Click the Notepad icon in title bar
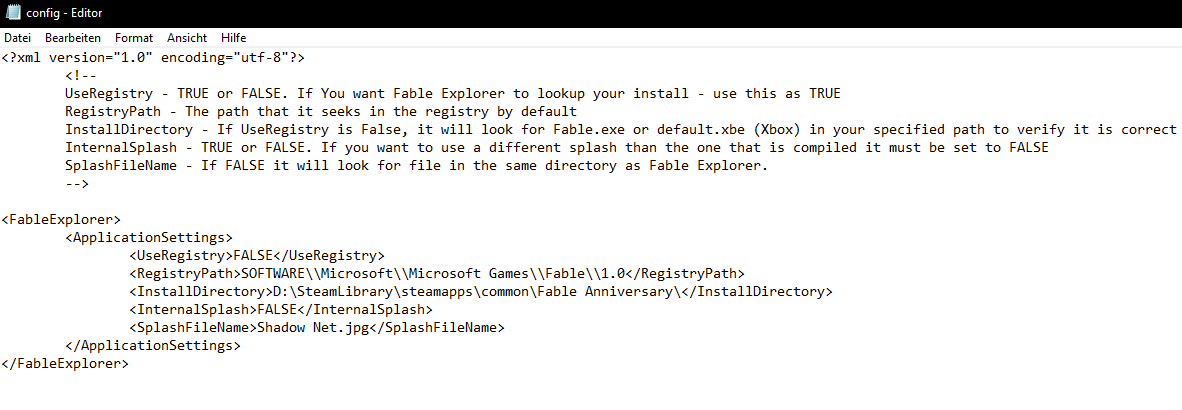1182x410 pixels. tap(11, 13)
